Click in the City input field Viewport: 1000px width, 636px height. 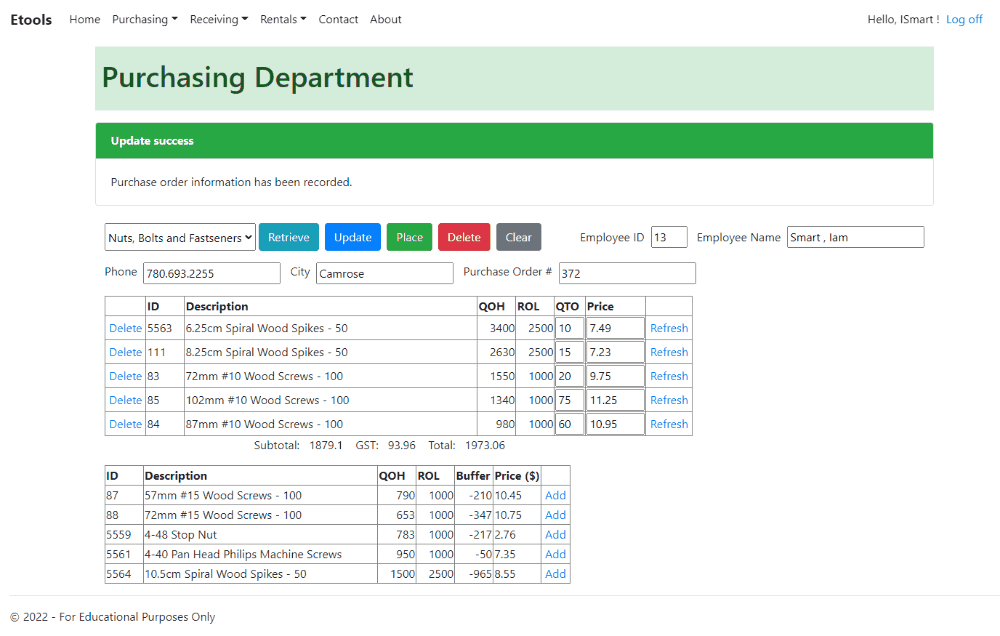384,272
